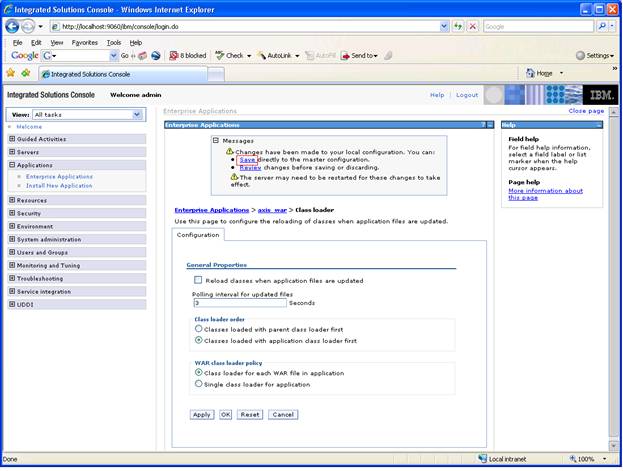Image resolution: width=623 pixels, height=471 pixels.
Task: Open the address bar history dropdown
Action: coord(444,27)
